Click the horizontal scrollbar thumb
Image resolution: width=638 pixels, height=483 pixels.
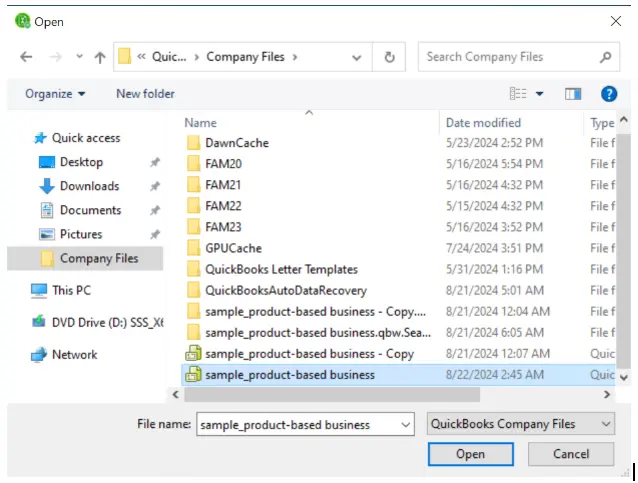tap(332, 394)
